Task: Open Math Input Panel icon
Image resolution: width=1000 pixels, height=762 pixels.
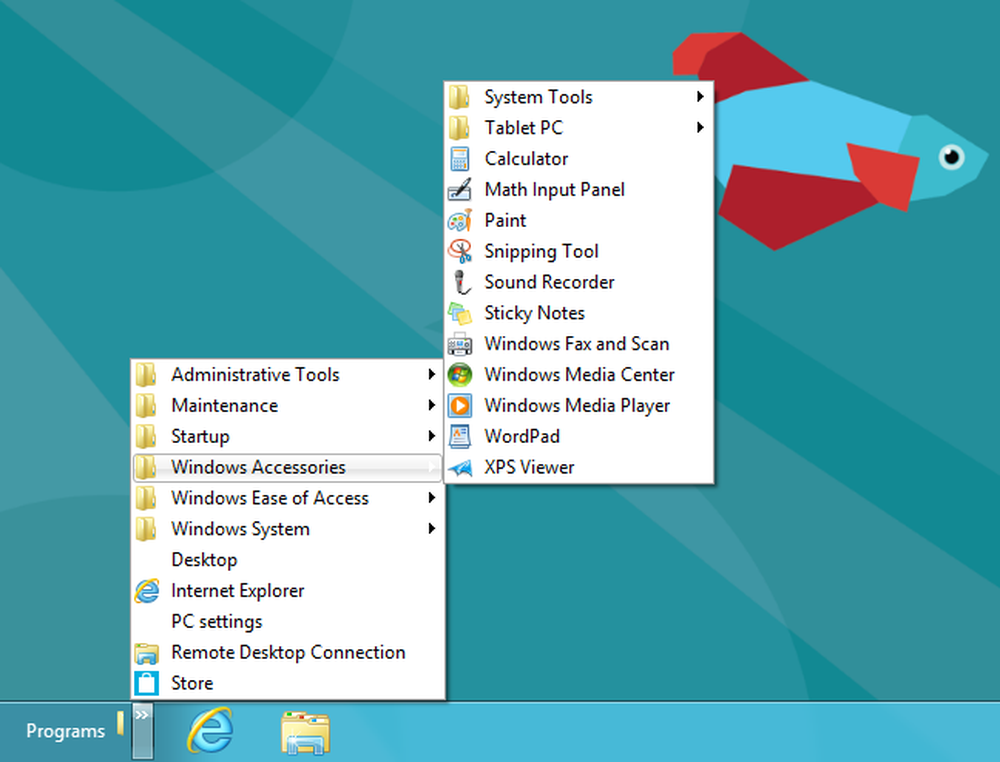Action: [x=460, y=189]
